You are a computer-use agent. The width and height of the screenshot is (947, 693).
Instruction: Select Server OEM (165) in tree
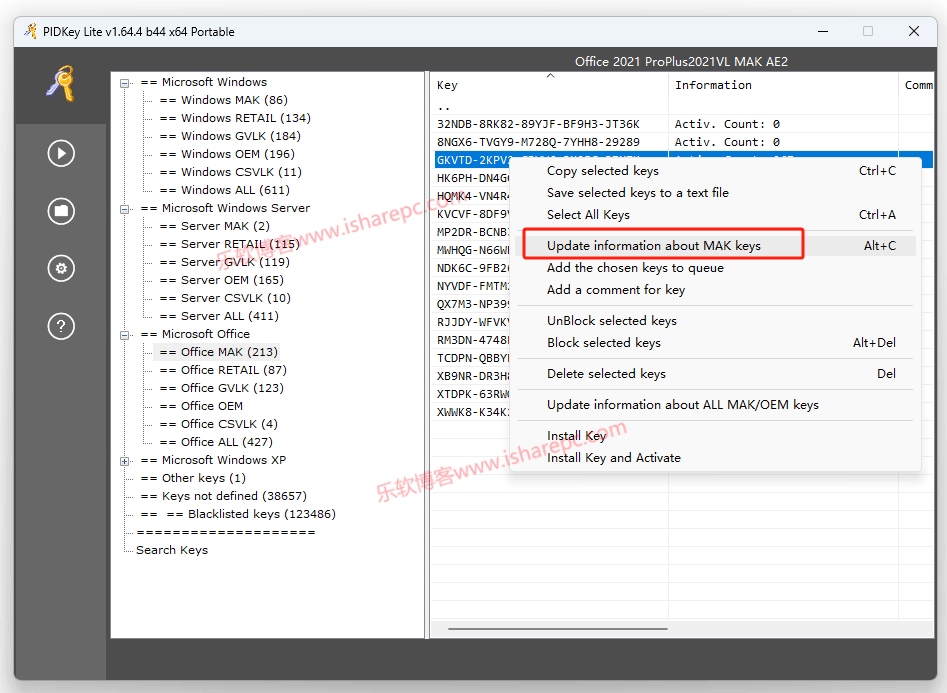(x=222, y=280)
